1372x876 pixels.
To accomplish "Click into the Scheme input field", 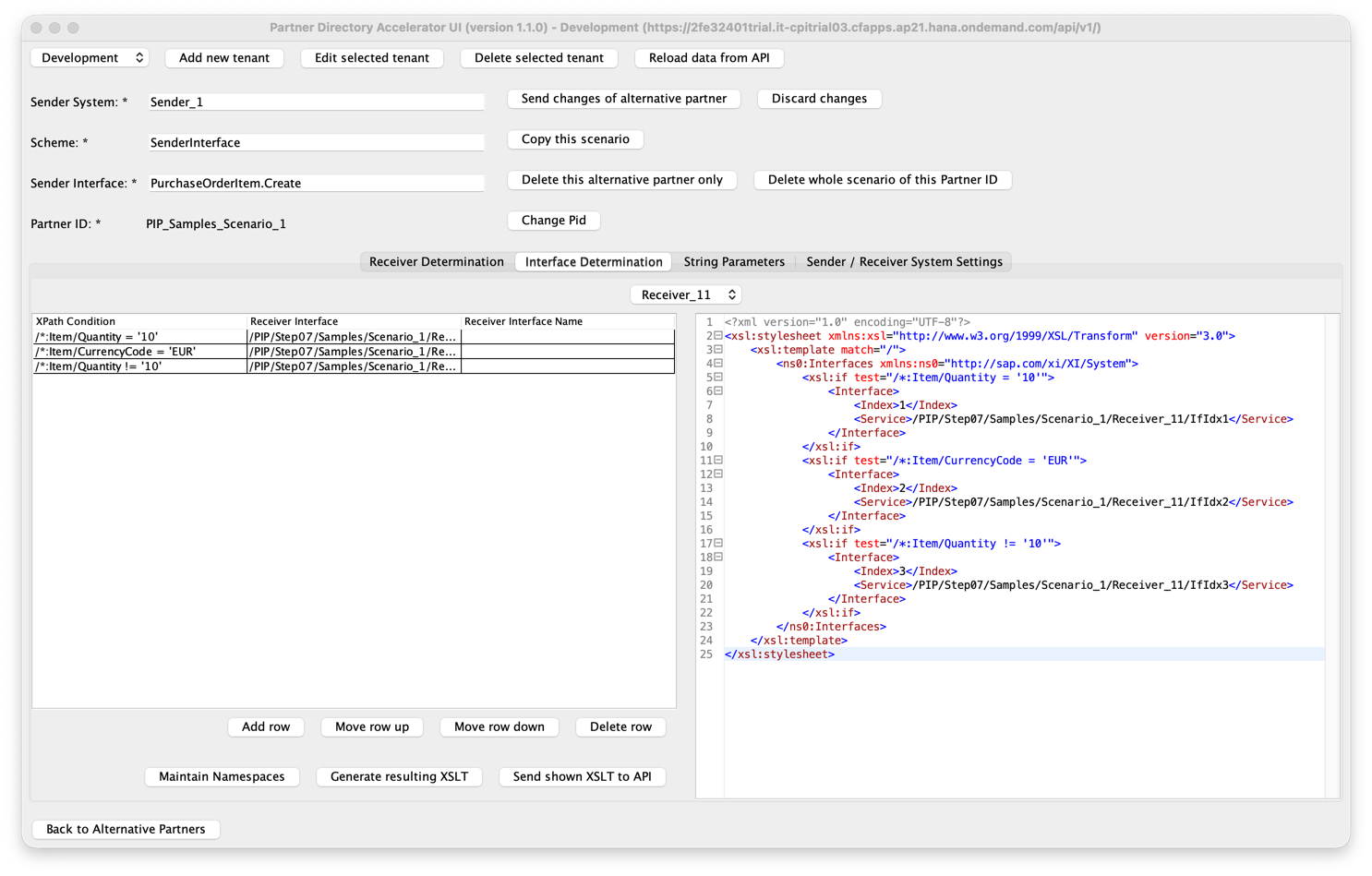I will tap(316, 142).
